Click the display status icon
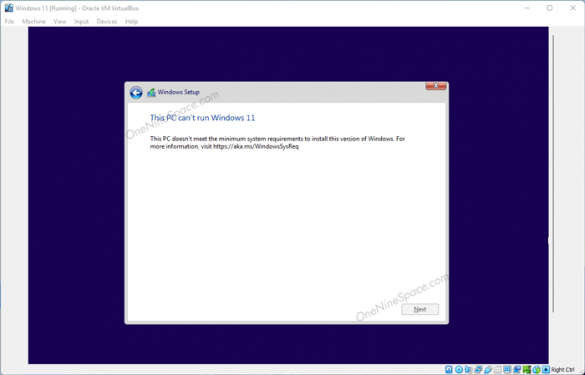 coord(507,369)
